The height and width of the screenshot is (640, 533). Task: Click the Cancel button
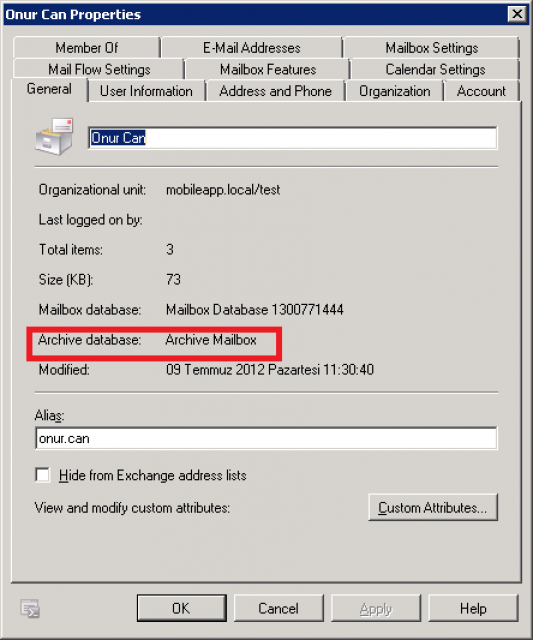point(278,608)
